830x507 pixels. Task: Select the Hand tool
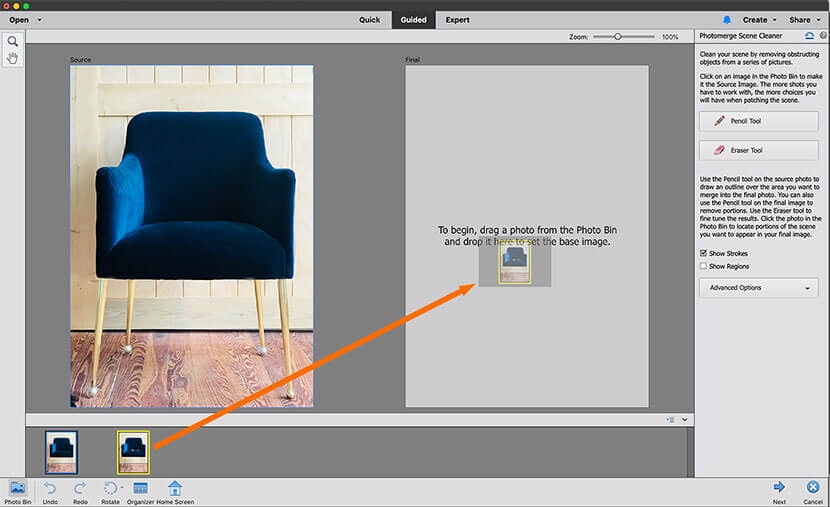point(13,58)
